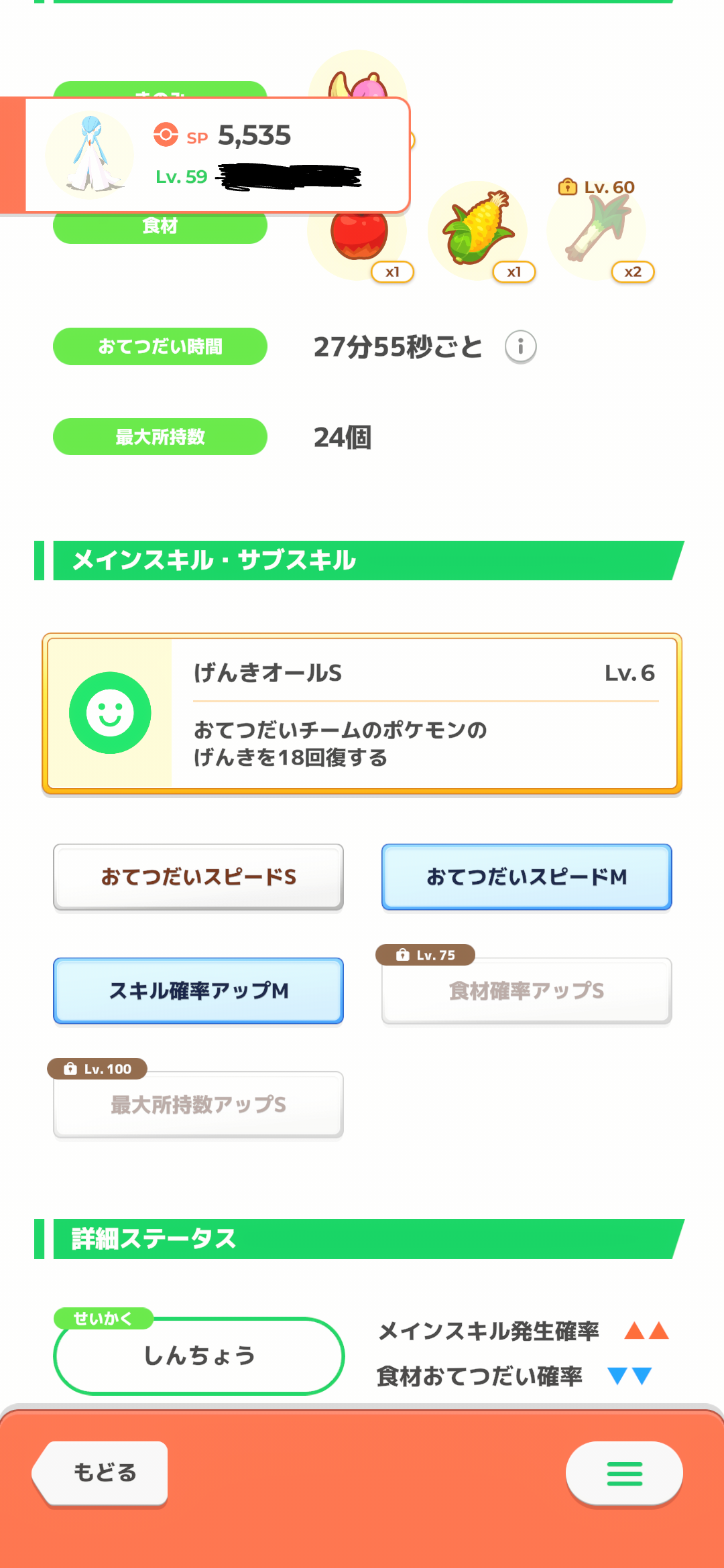Tap the おてつだい時間 green label
Image resolution: width=724 pixels, height=1568 pixels.
(x=160, y=346)
